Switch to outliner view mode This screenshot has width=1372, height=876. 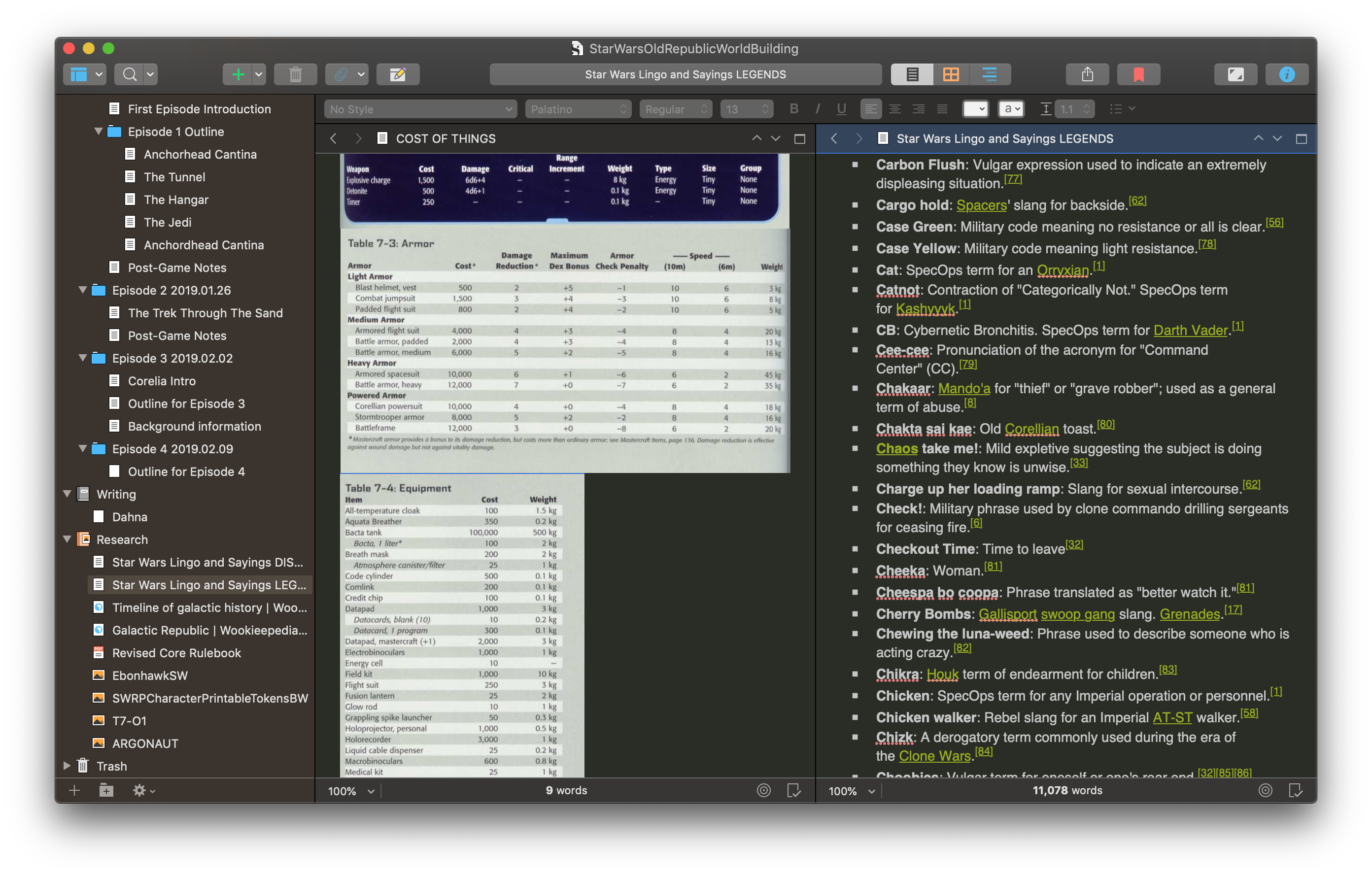click(x=990, y=74)
